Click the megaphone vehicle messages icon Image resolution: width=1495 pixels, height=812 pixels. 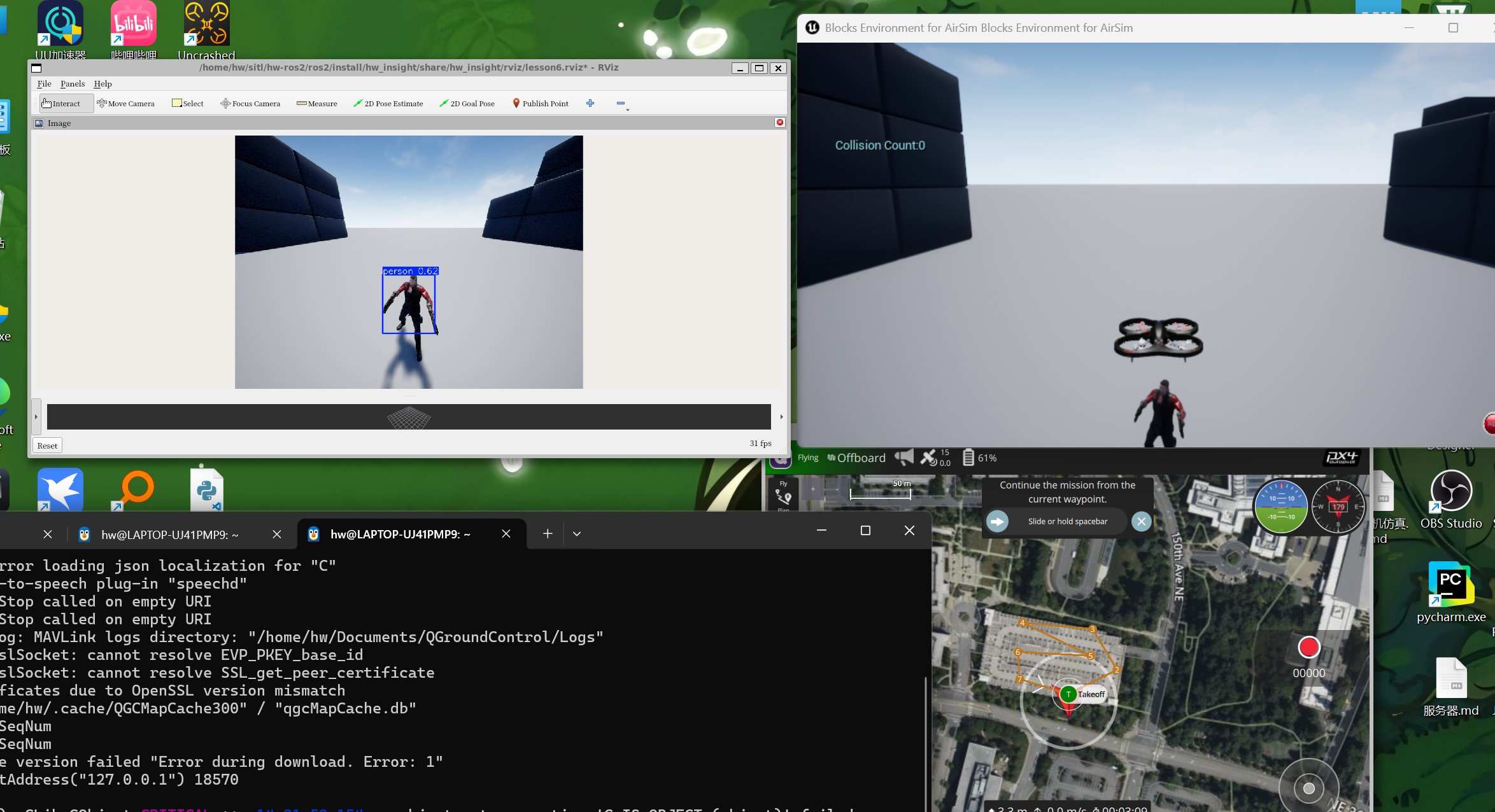[x=904, y=457]
